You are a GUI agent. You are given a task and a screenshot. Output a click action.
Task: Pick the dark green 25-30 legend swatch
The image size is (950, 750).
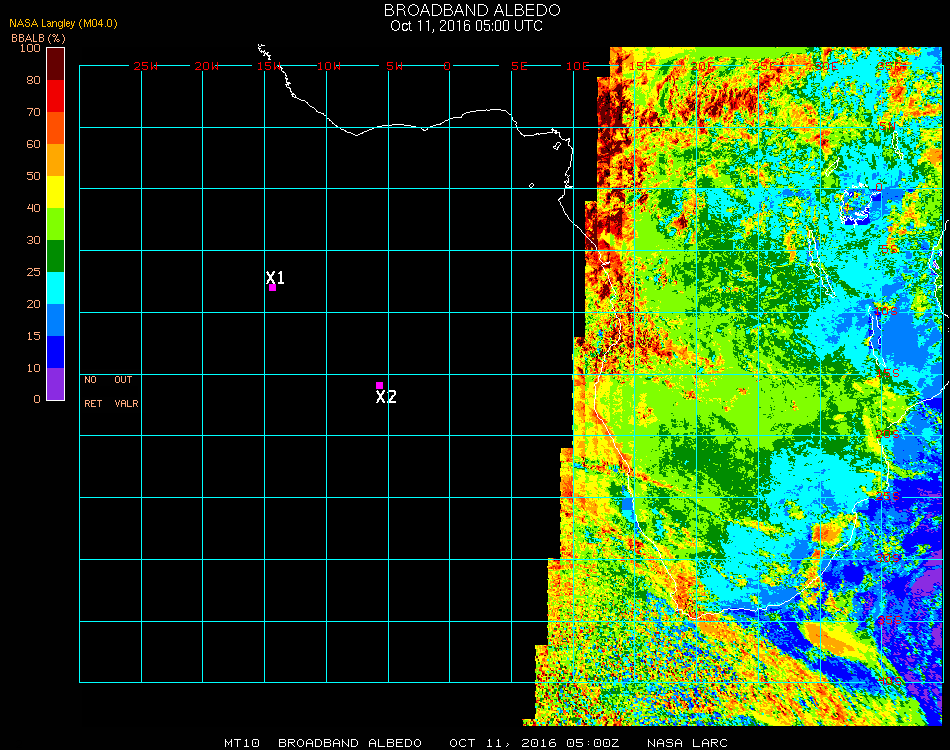56,256
